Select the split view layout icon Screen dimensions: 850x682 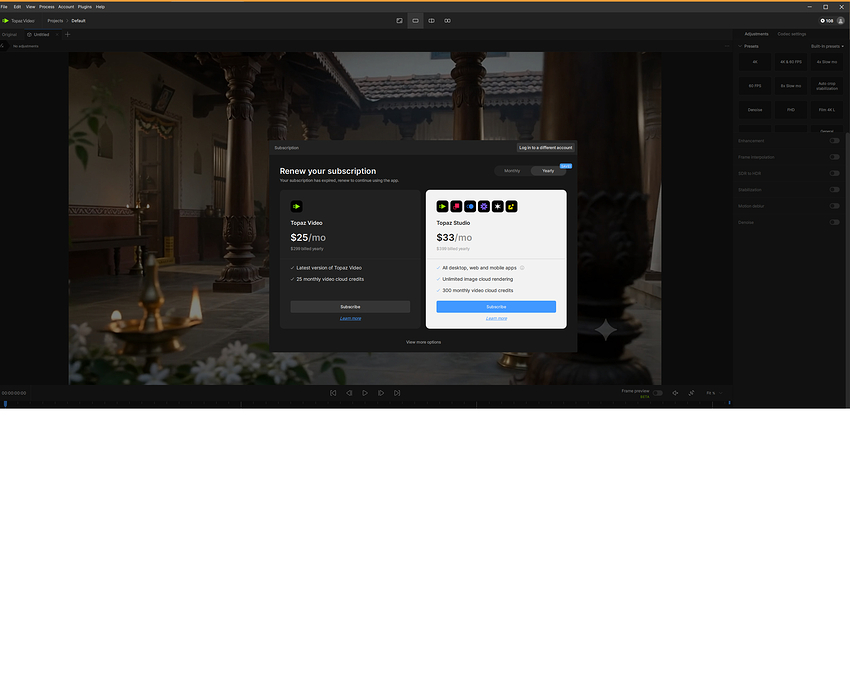pos(432,21)
